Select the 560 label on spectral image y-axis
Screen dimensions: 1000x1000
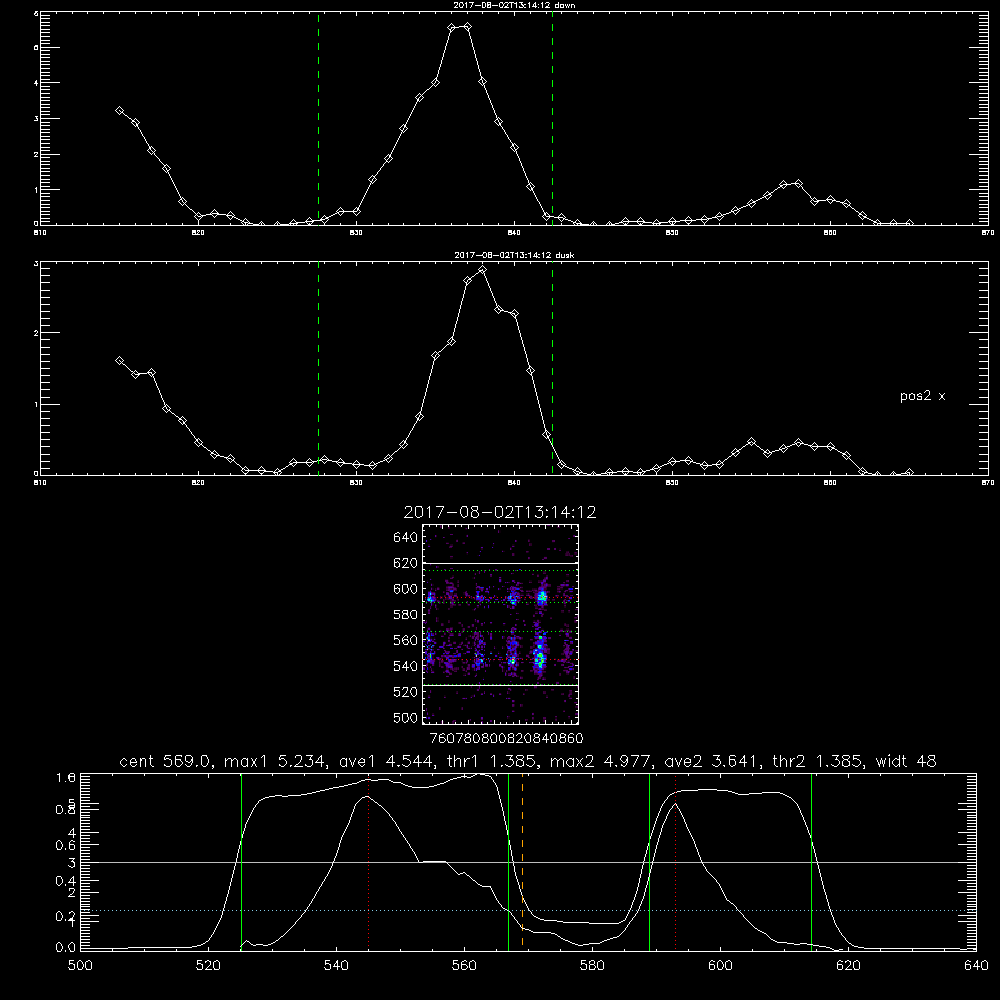[405, 640]
